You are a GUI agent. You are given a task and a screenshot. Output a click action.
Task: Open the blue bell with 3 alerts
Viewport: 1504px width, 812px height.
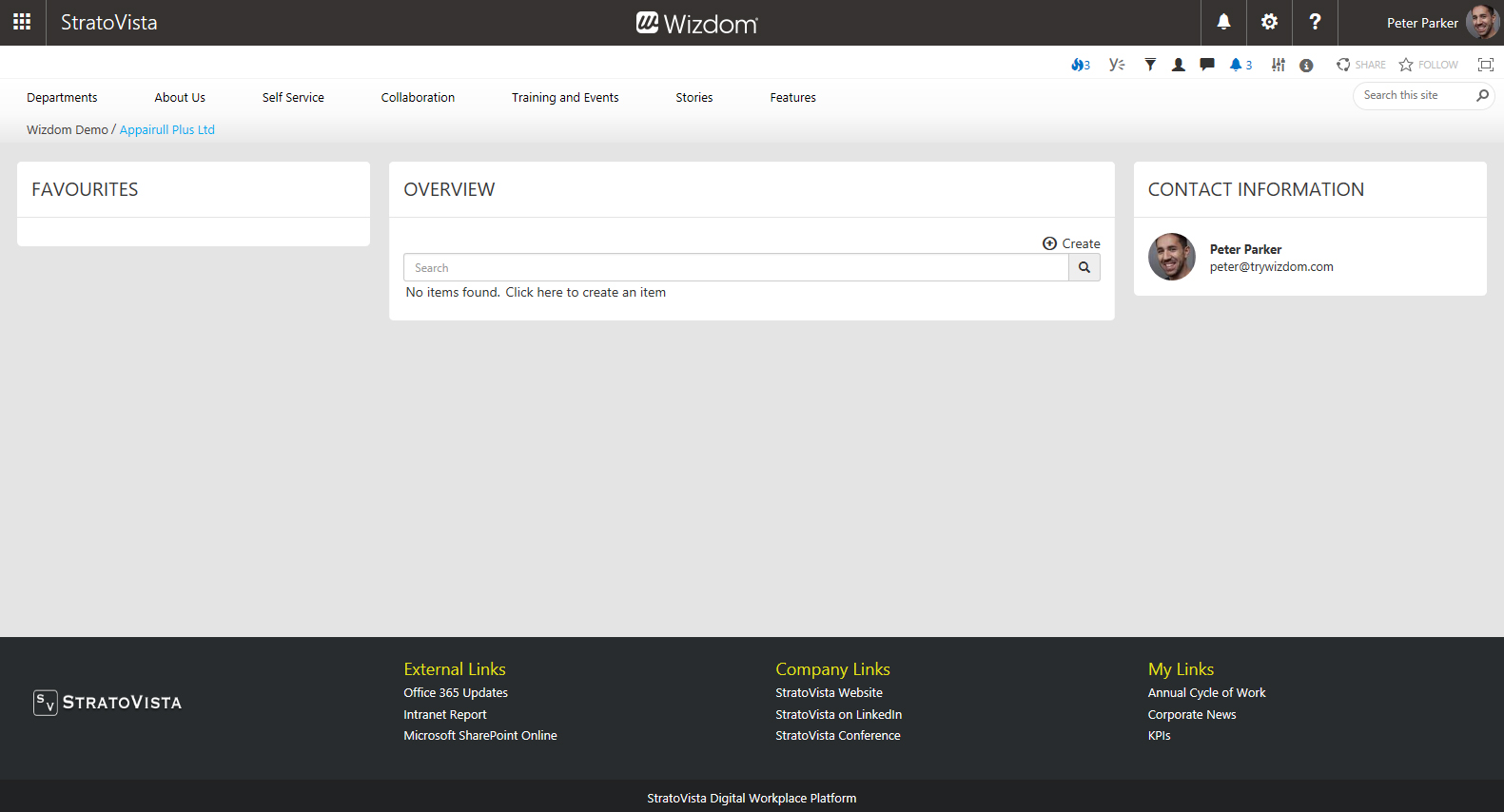click(x=1240, y=65)
